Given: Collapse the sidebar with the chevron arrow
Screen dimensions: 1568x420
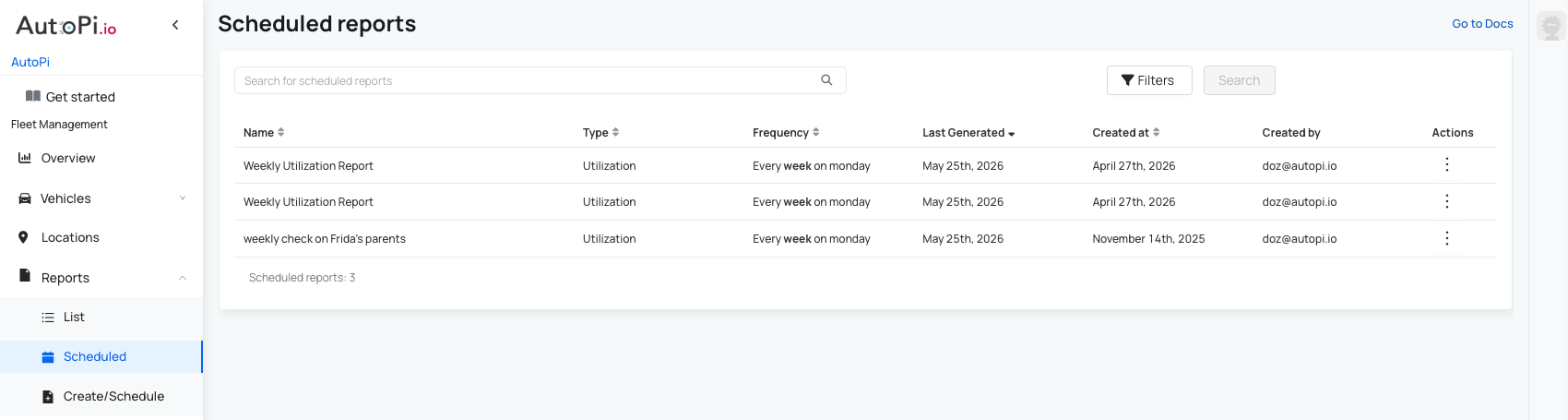Looking at the screenshot, I should (175, 25).
